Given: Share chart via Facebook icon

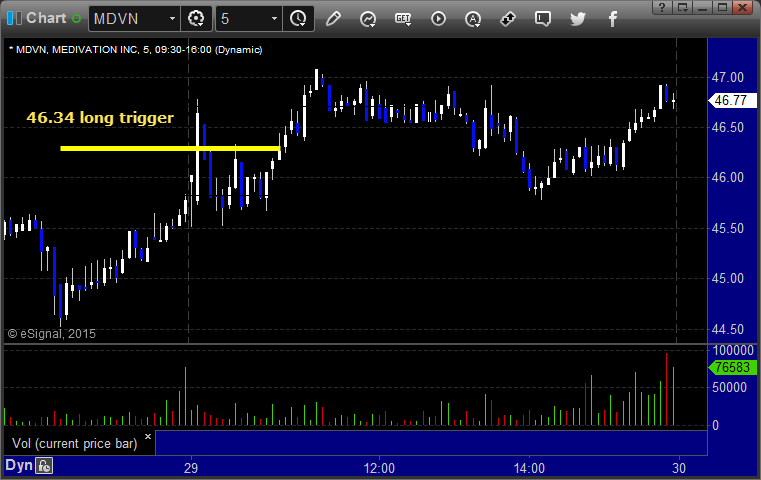Looking at the screenshot, I should pyautogui.click(x=613, y=19).
